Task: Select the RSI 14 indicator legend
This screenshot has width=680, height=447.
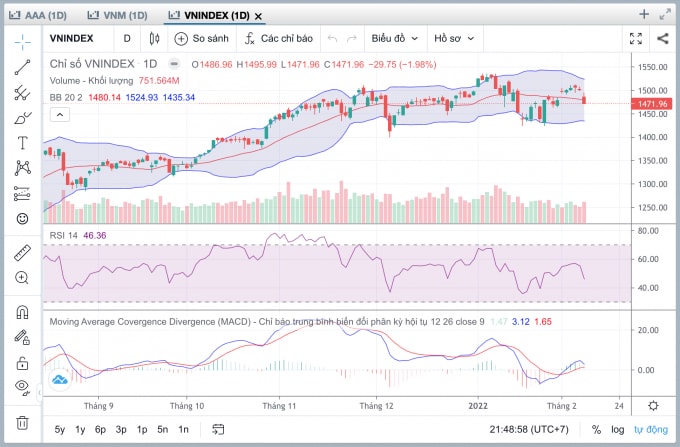Action: click(x=64, y=235)
